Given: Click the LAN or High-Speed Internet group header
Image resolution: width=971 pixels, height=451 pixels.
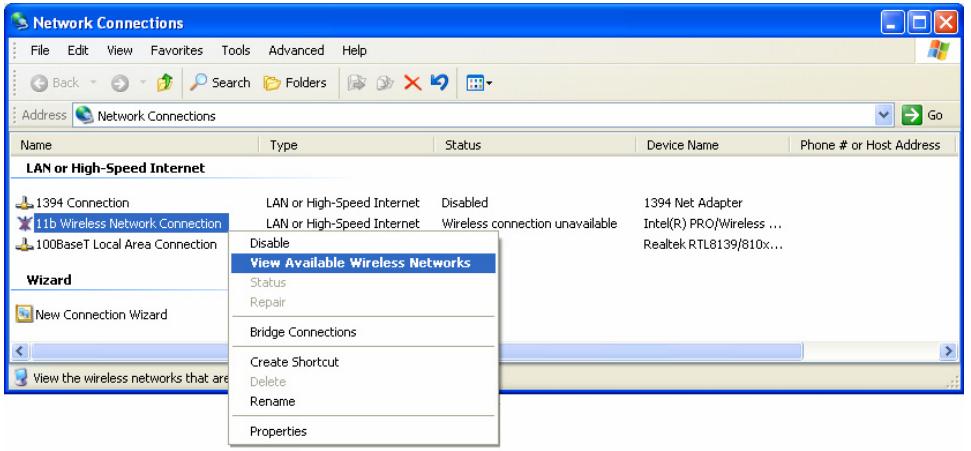Looking at the screenshot, I should tap(115, 168).
